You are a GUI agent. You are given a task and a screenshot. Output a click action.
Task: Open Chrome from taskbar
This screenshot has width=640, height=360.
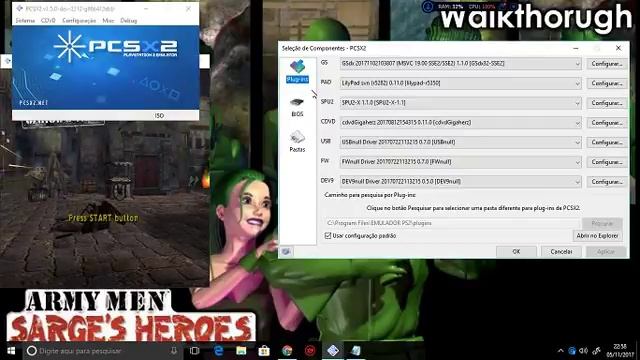coord(287,351)
